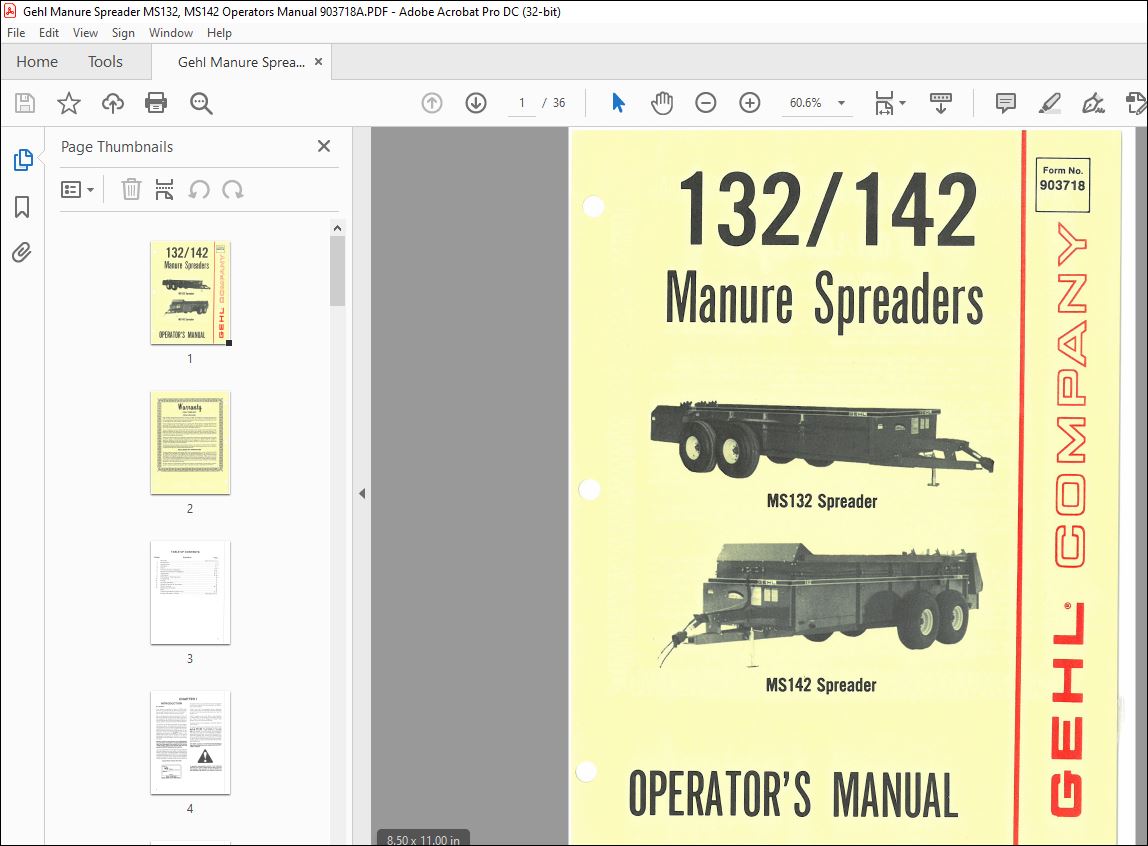Go to next page with down arrow
The image size is (1148, 846).
[x=476, y=103]
